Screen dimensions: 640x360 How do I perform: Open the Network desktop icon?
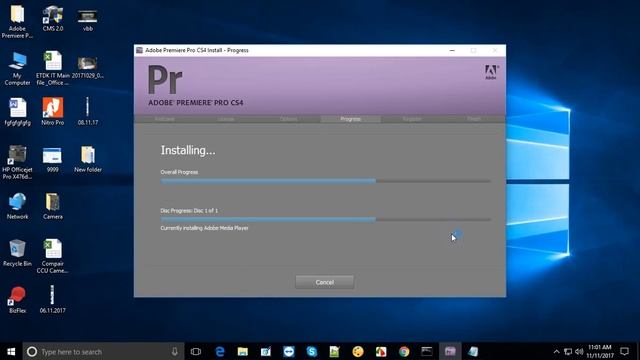(x=17, y=206)
